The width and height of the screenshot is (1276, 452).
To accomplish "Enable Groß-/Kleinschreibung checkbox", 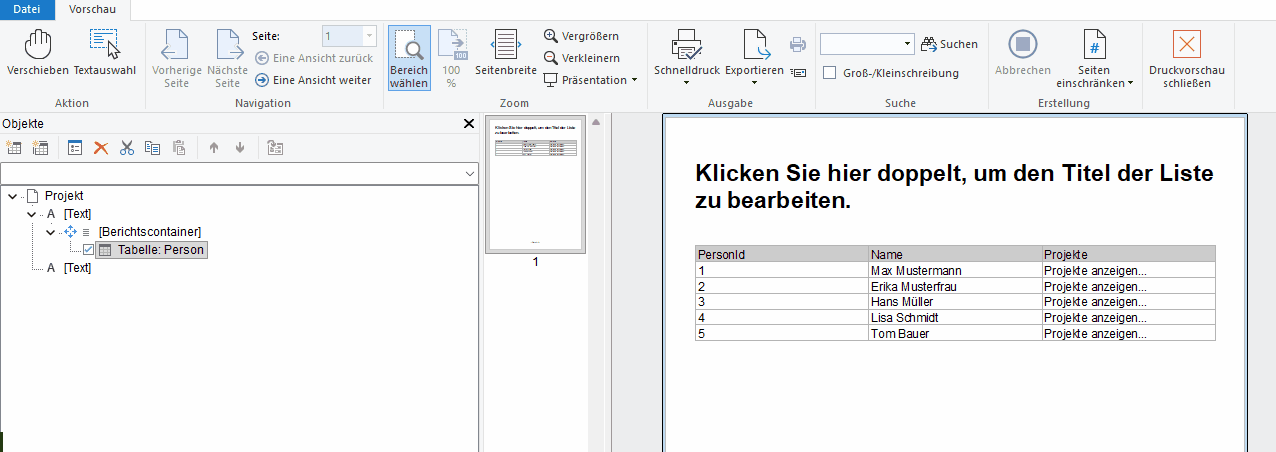I will click(x=829, y=73).
